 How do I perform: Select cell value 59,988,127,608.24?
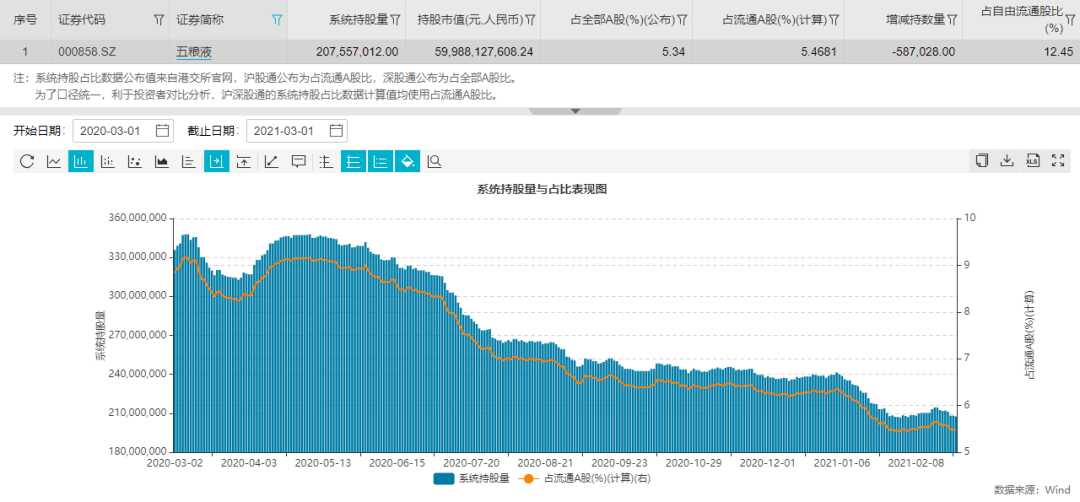(x=484, y=52)
